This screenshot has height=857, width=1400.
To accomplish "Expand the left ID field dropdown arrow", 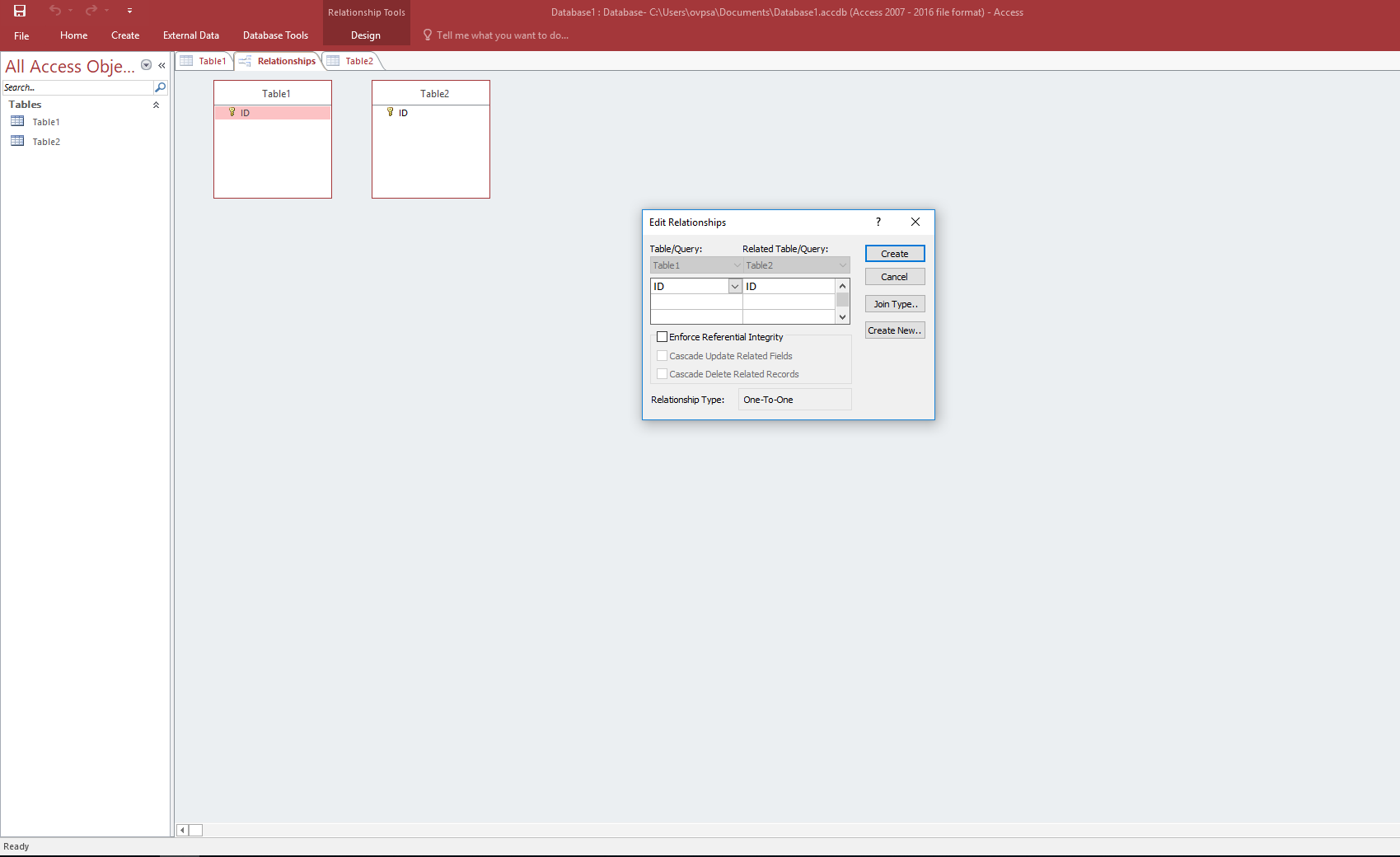I will tap(735, 286).
